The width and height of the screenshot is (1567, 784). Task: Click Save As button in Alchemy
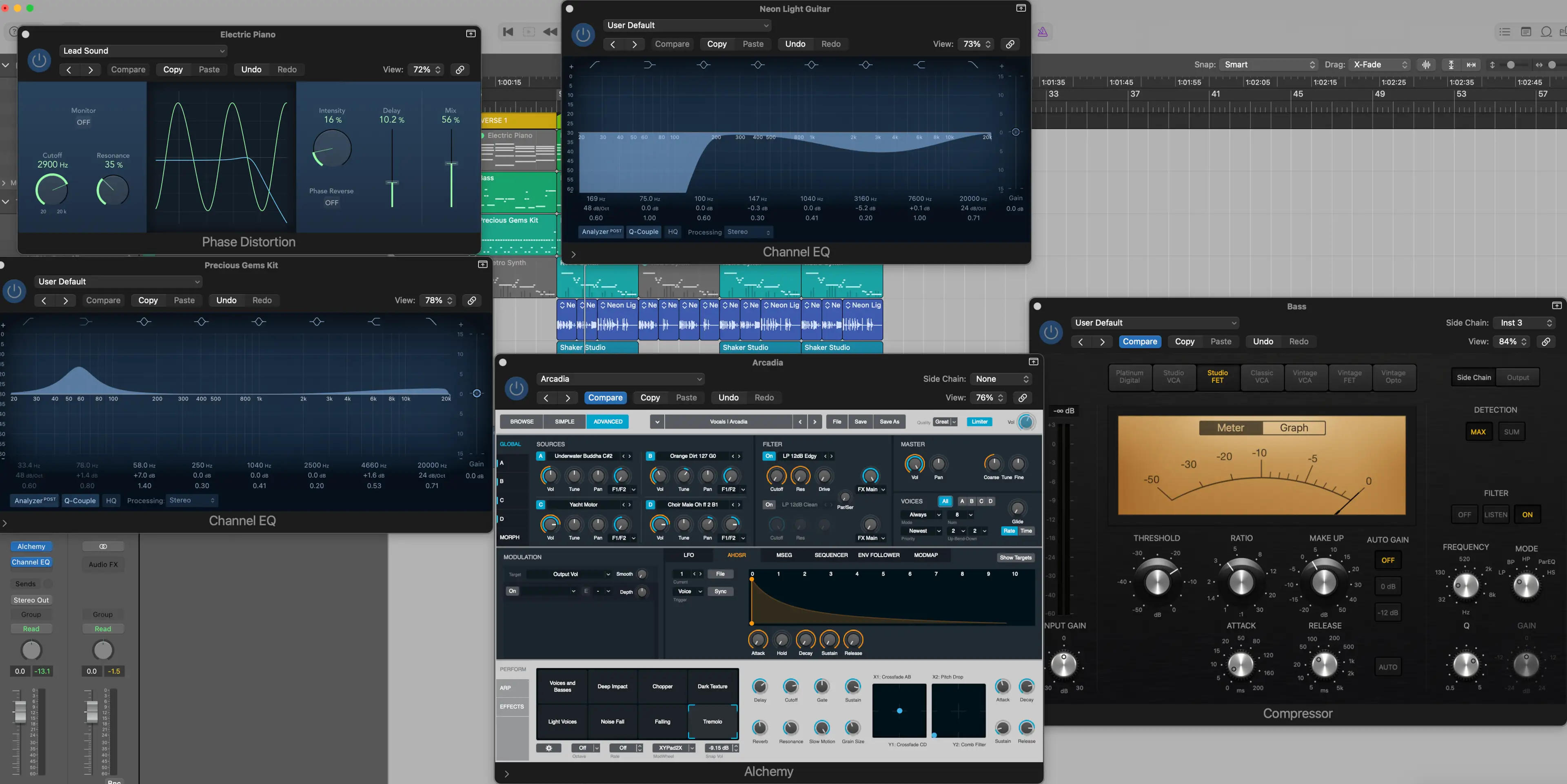[889, 421]
